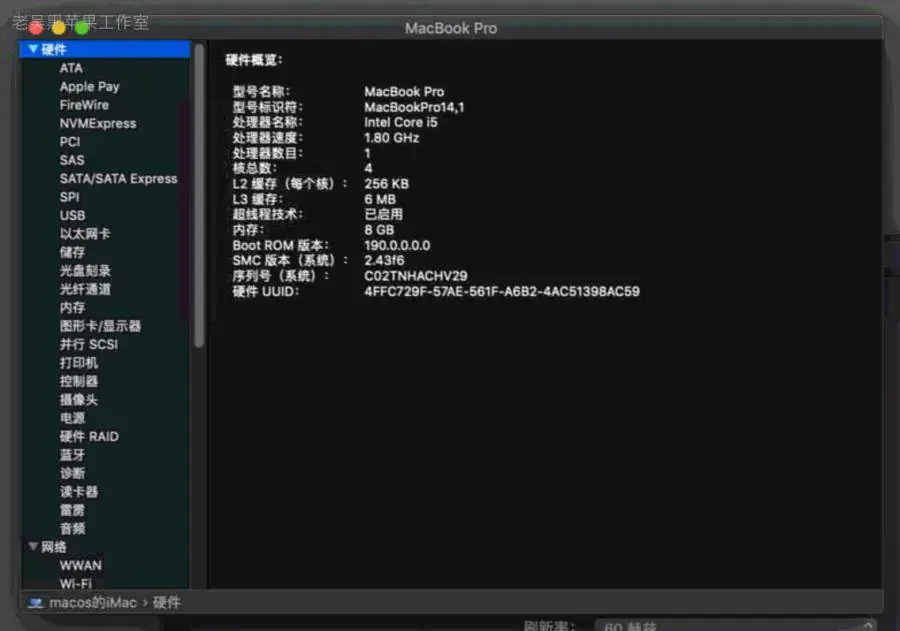The image size is (900, 631).
Task: Click the computer icon in path bar
Action: tap(36, 603)
